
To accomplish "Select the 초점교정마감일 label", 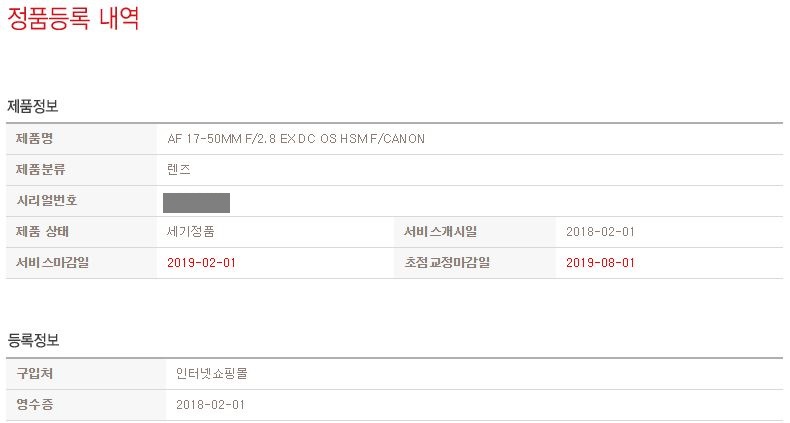I will pos(447,263).
